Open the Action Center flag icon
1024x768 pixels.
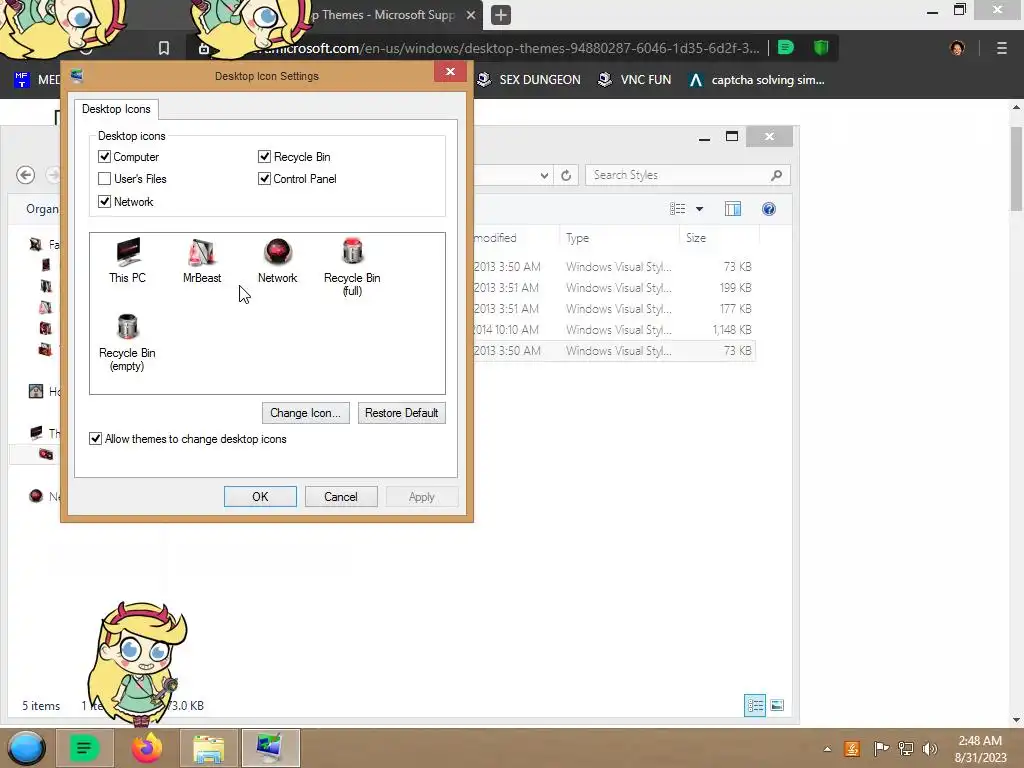click(x=880, y=749)
